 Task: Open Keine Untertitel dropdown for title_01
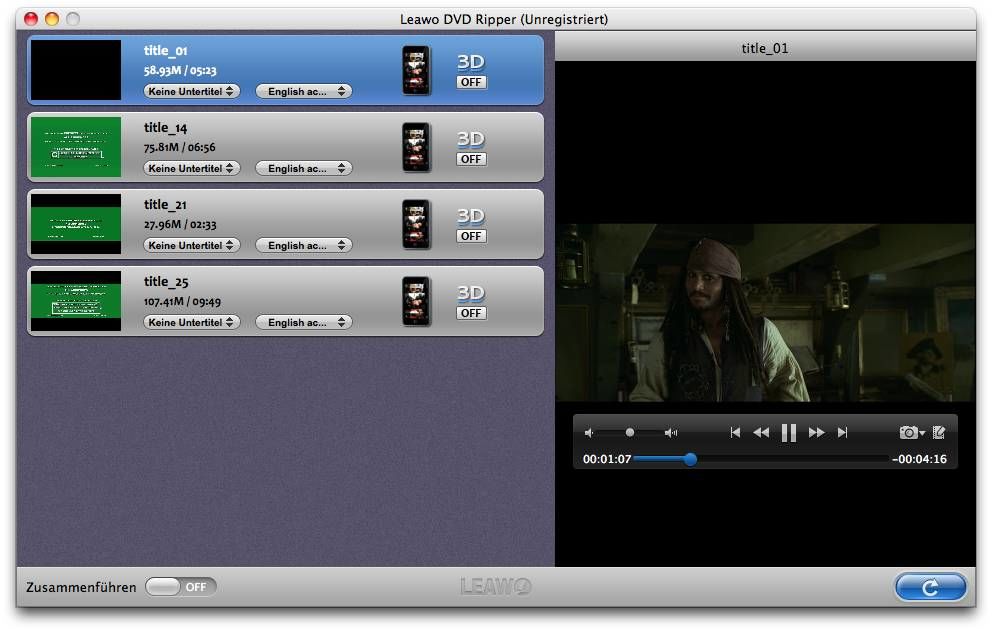192,92
